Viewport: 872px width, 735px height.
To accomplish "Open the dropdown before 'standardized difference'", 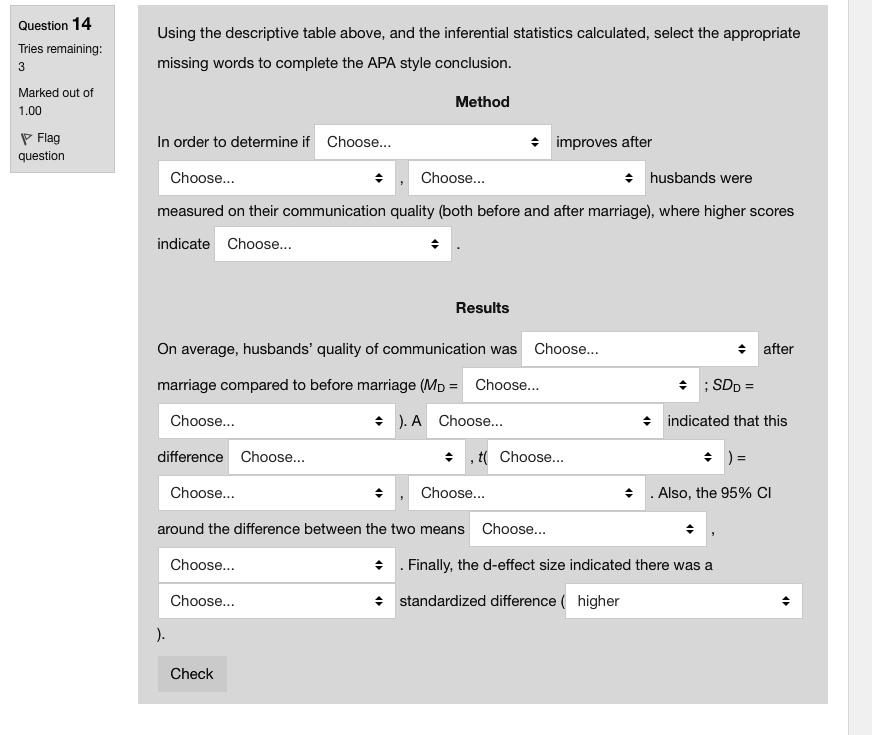I will (277, 600).
